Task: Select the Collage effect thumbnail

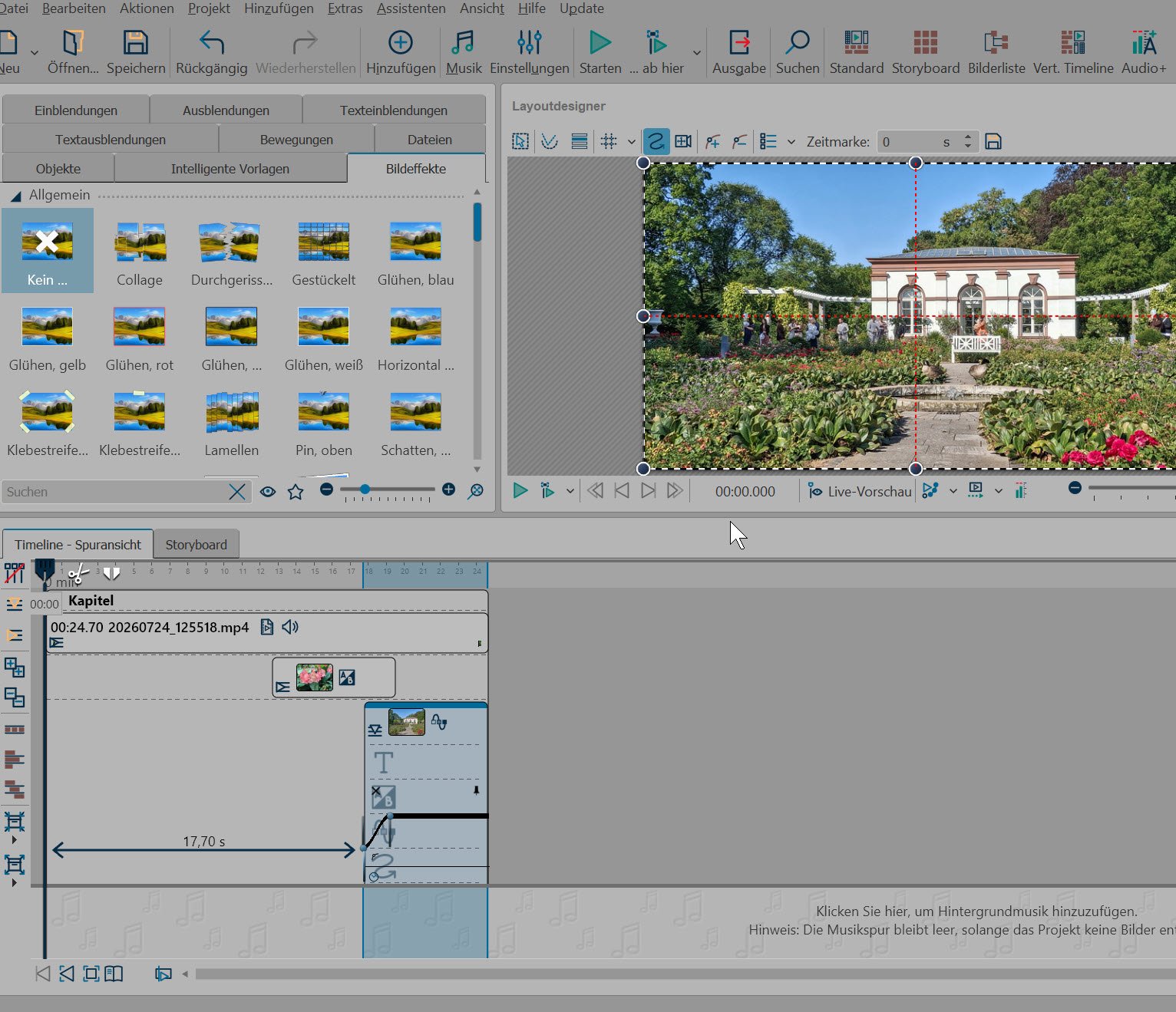Action: 140,252
